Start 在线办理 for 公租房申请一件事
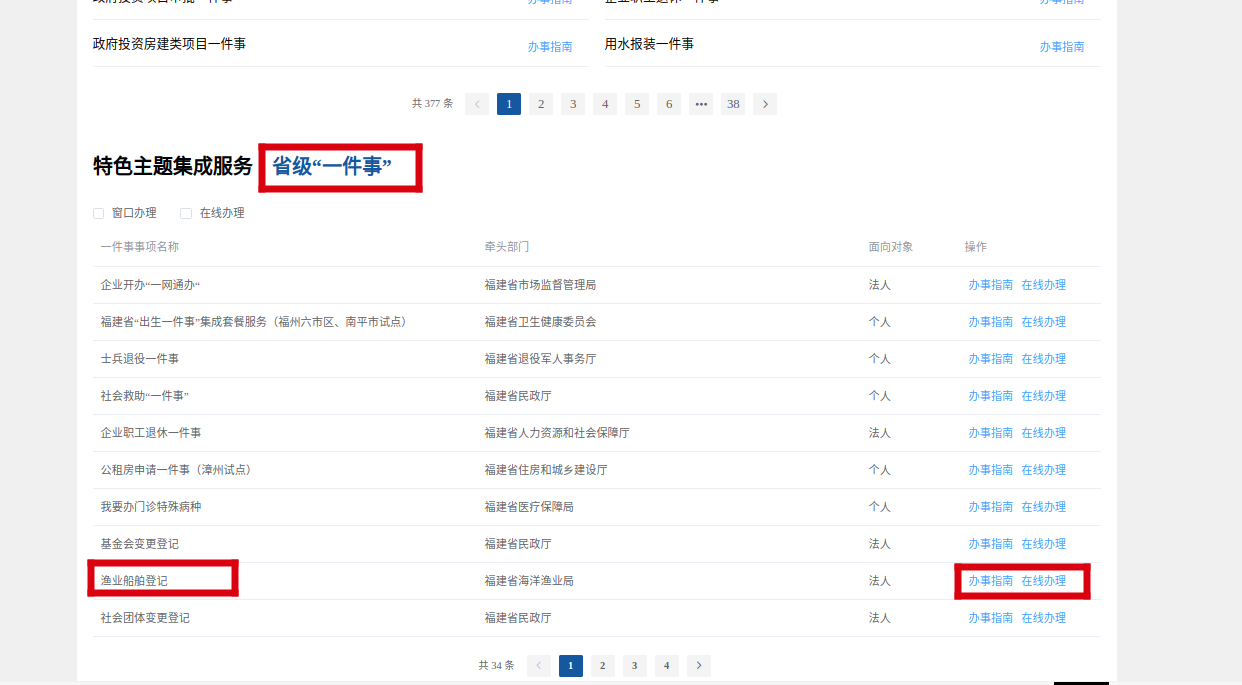This screenshot has height=685, width=1242. [1044, 470]
